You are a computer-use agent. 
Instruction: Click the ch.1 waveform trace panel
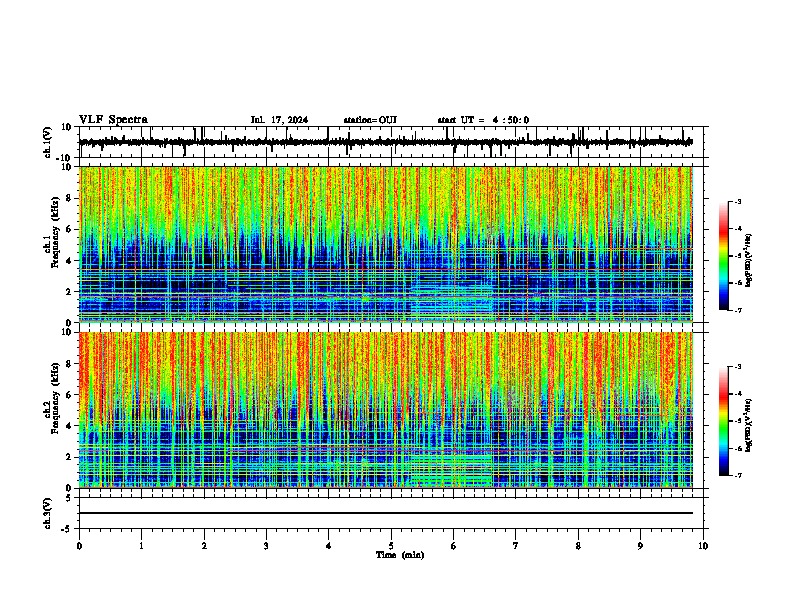tap(391, 142)
